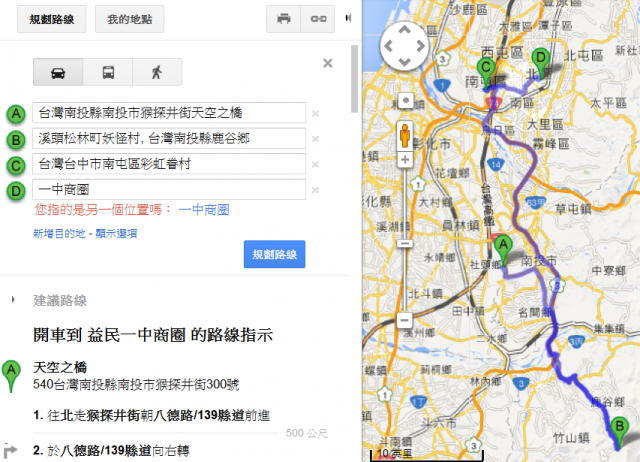Select the public transit bus mode
The height and width of the screenshot is (462, 640).
point(108,72)
